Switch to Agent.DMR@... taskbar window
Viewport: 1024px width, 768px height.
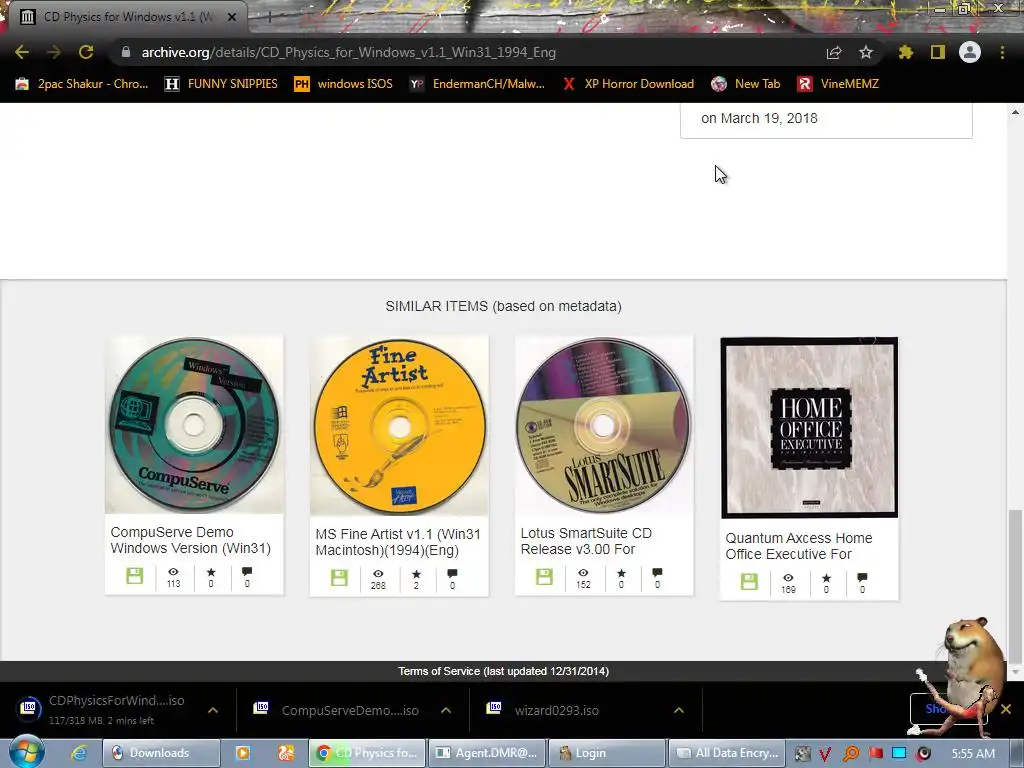487,753
